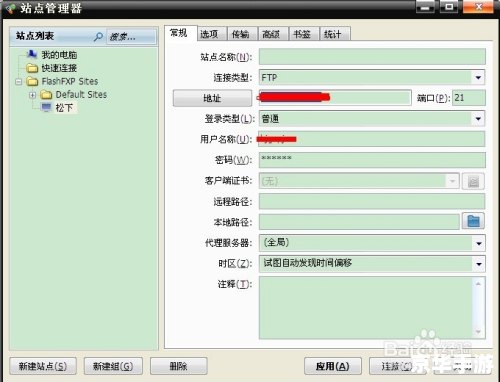Click the site list search box
The height and width of the screenshot is (382, 500).
point(131,36)
